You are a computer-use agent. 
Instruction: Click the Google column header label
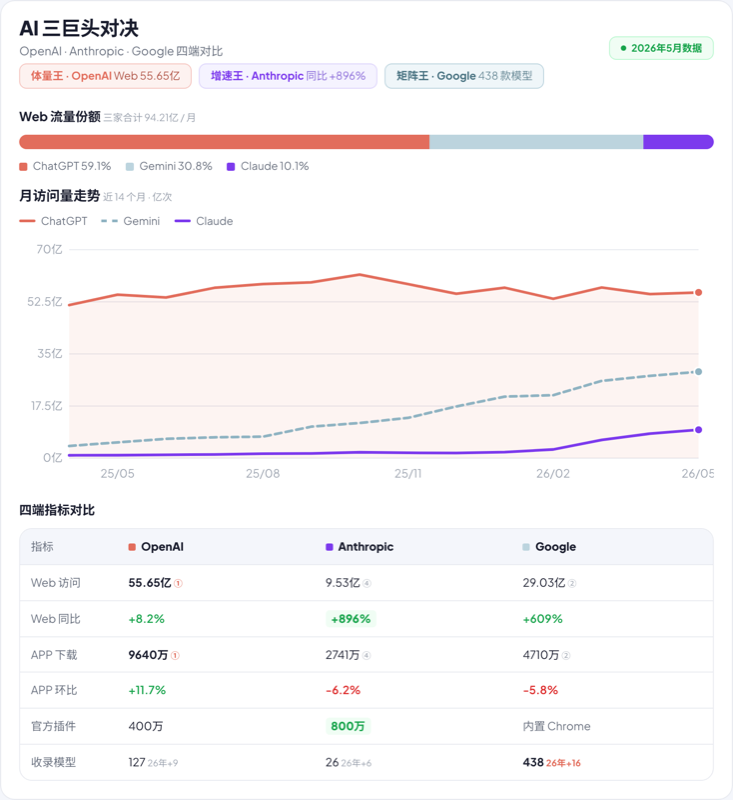click(555, 547)
